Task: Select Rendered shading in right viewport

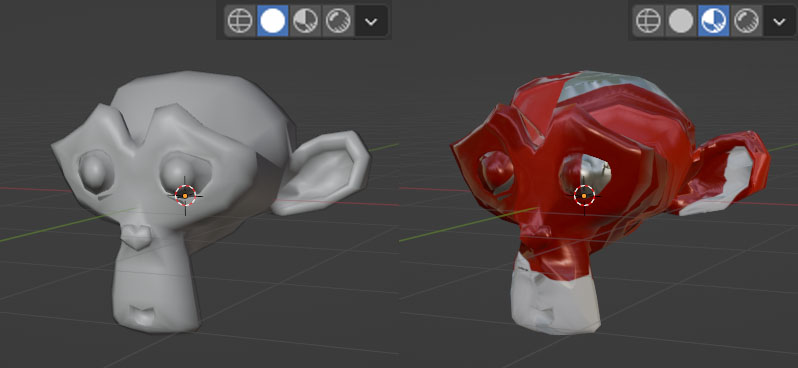Action: [x=746, y=21]
